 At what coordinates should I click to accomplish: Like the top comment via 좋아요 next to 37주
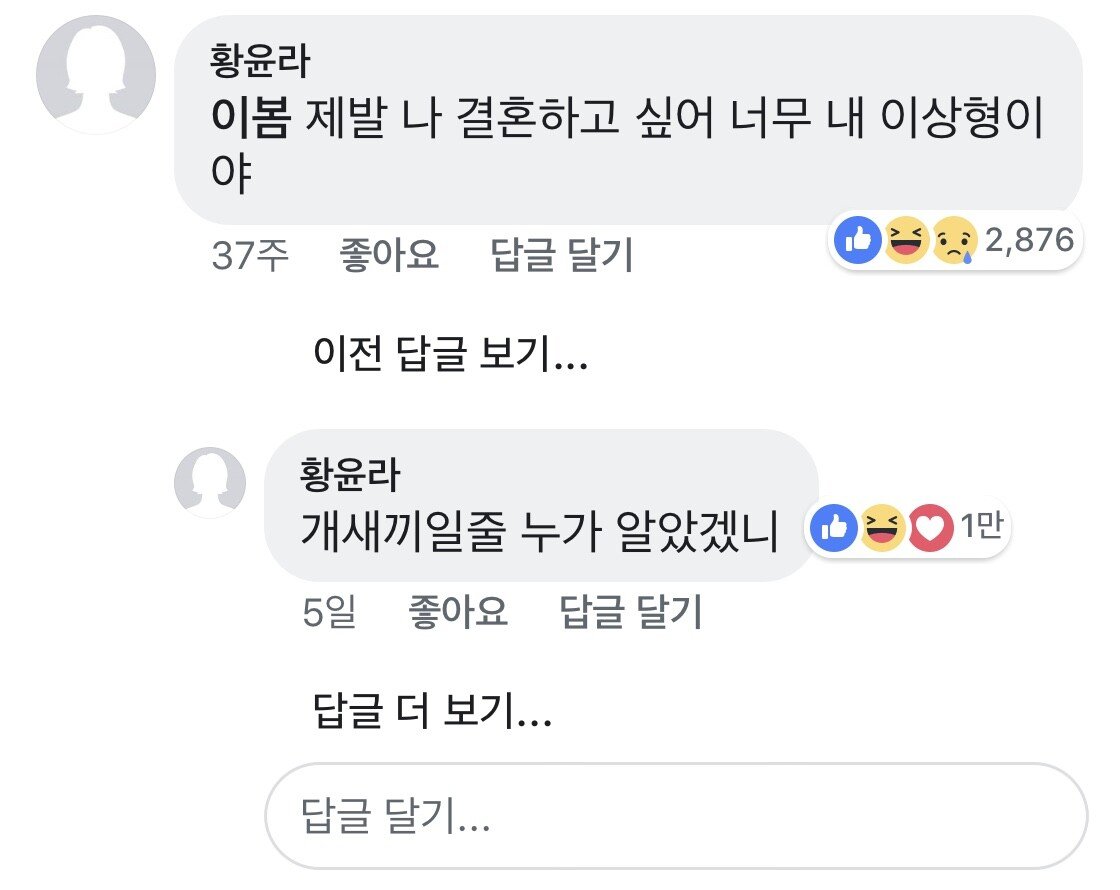point(389,256)
